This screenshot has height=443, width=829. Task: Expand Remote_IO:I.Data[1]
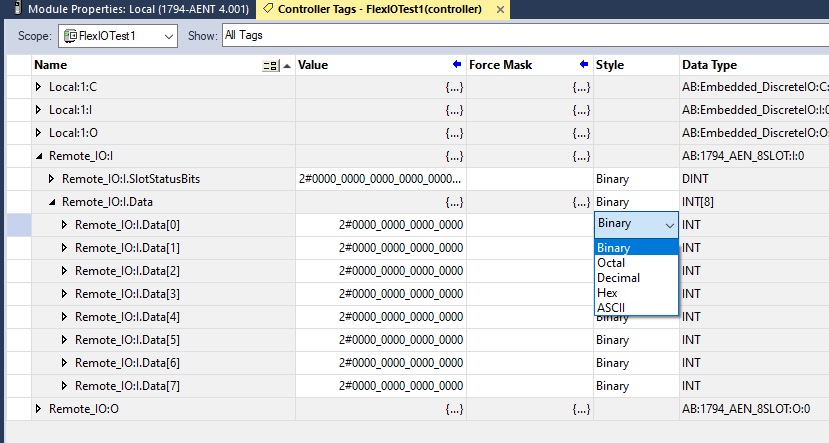[x=64, y=247]
